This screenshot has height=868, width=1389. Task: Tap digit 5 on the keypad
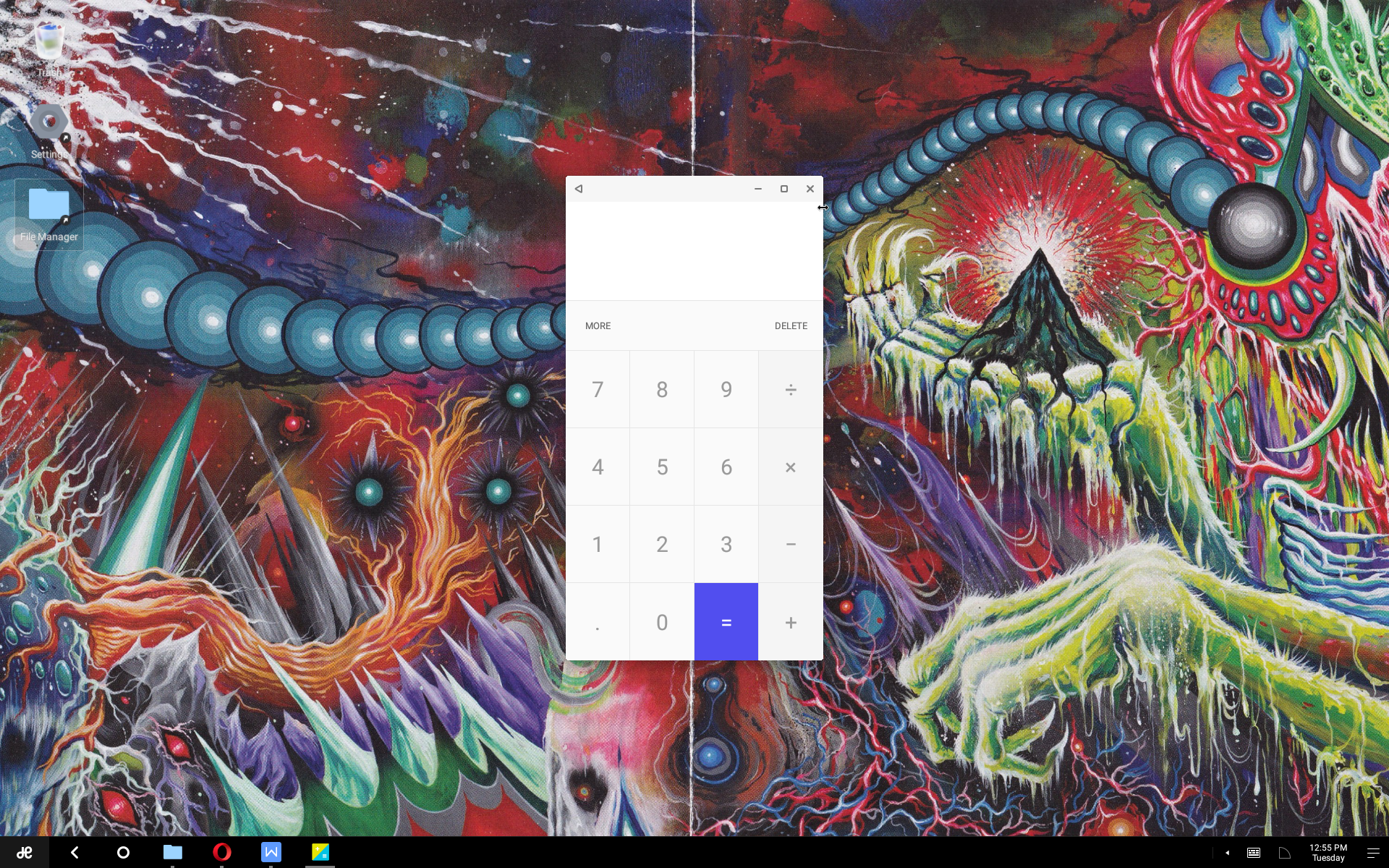click(x=662, y=467)
